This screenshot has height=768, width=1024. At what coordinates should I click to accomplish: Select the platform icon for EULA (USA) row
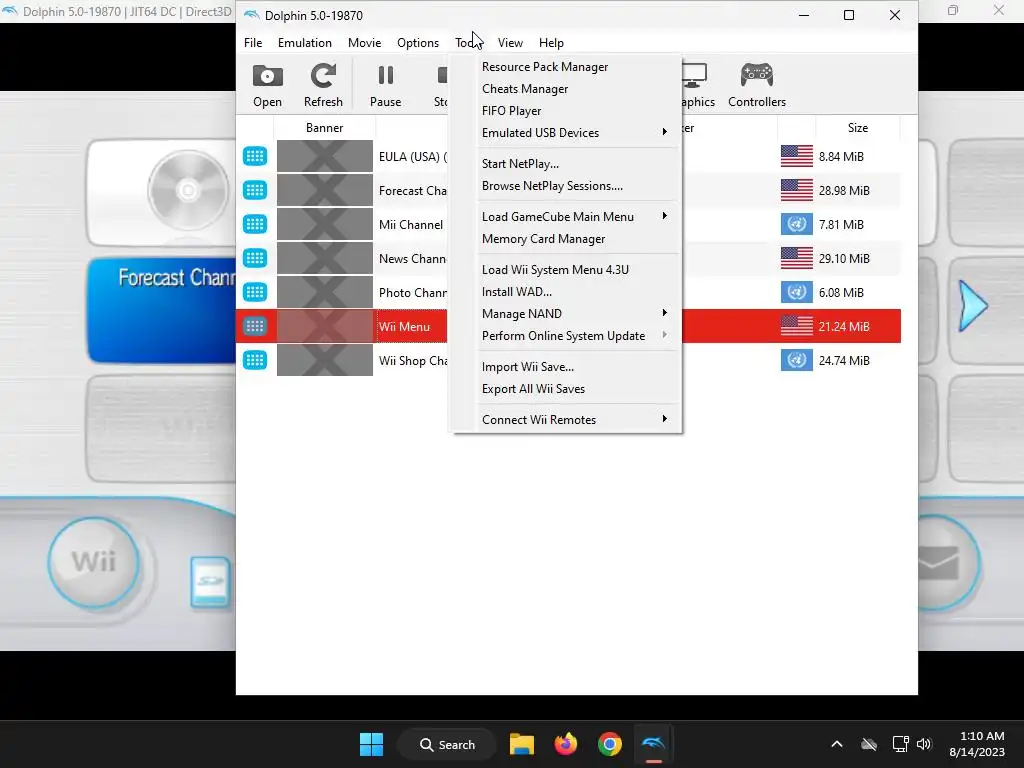coord(255,156)
